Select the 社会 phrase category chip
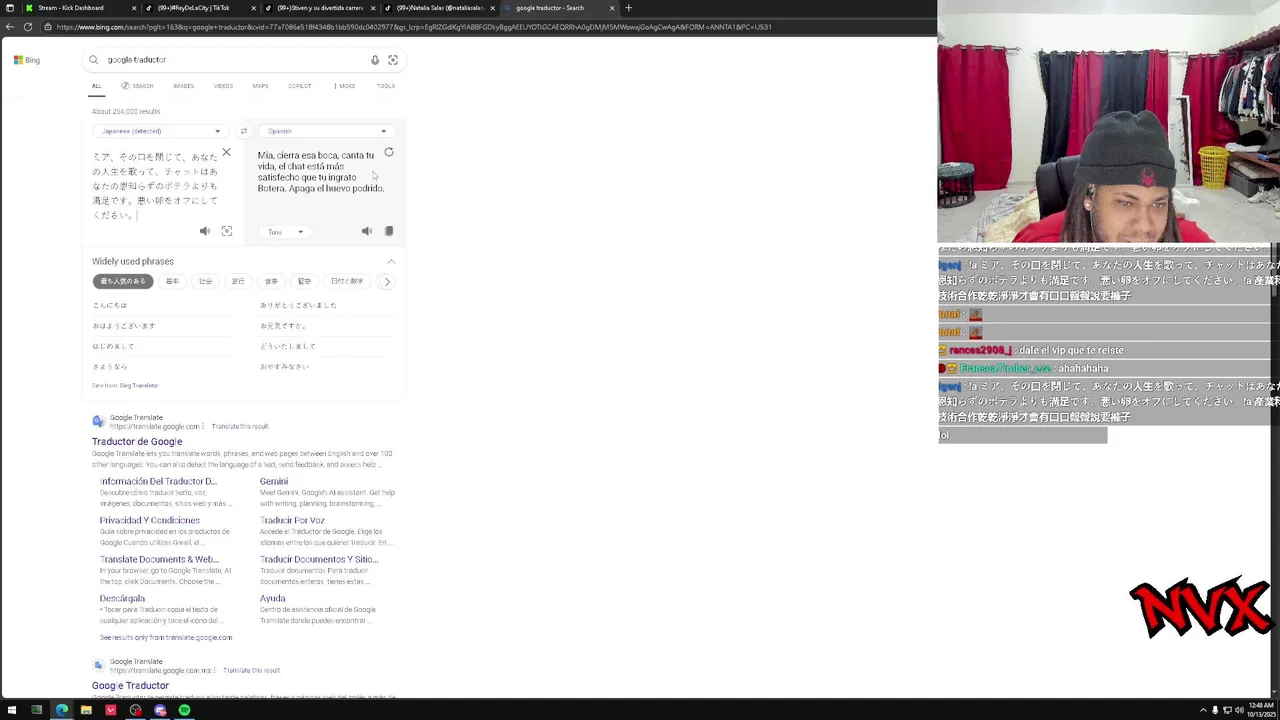The image size is (1280, 720). pyautogui.click(x=205, y=281)
